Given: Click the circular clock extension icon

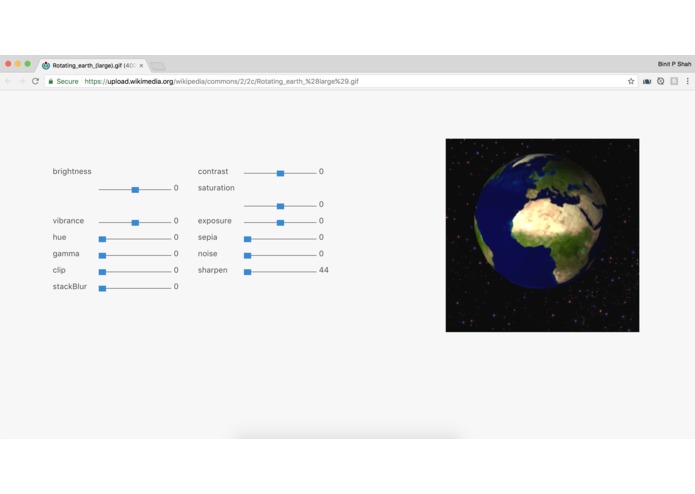Looking at the screenshot, I should (660, 81).
